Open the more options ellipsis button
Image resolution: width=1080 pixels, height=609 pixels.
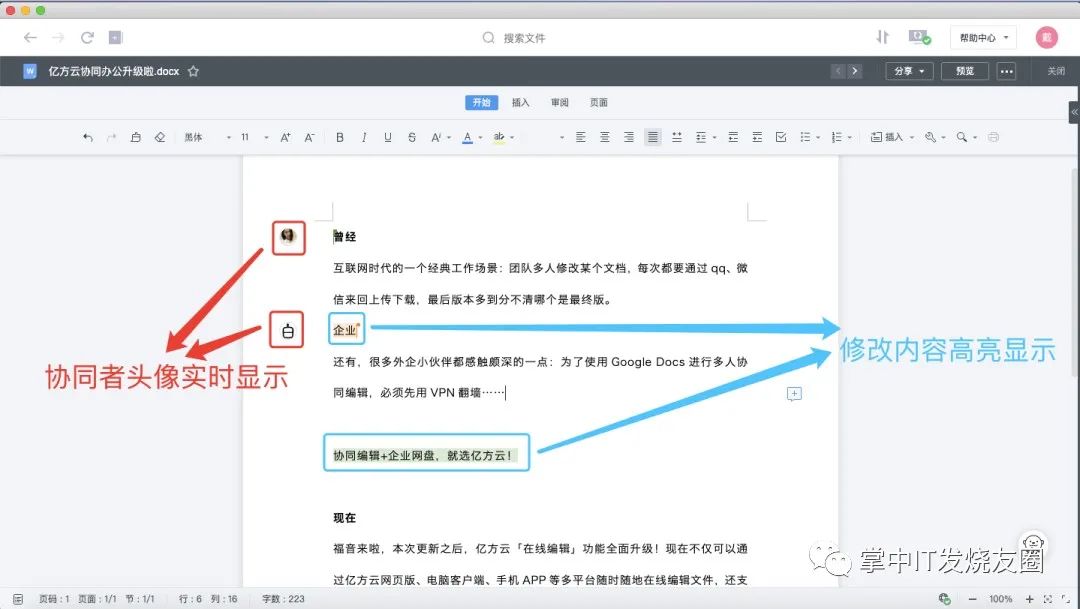(x=1006, y=71)
